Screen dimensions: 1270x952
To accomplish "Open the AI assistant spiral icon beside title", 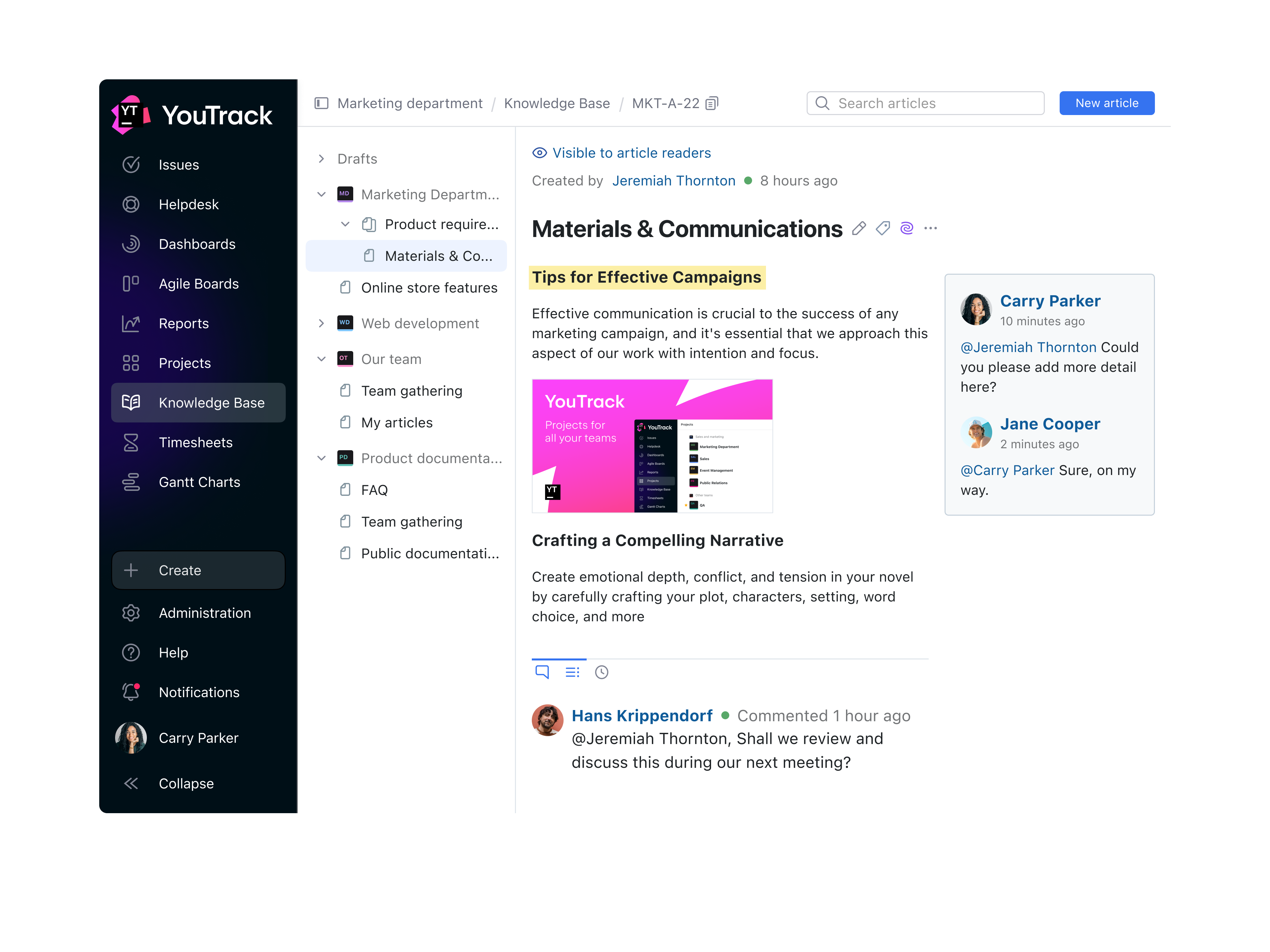I will (907, 228).
